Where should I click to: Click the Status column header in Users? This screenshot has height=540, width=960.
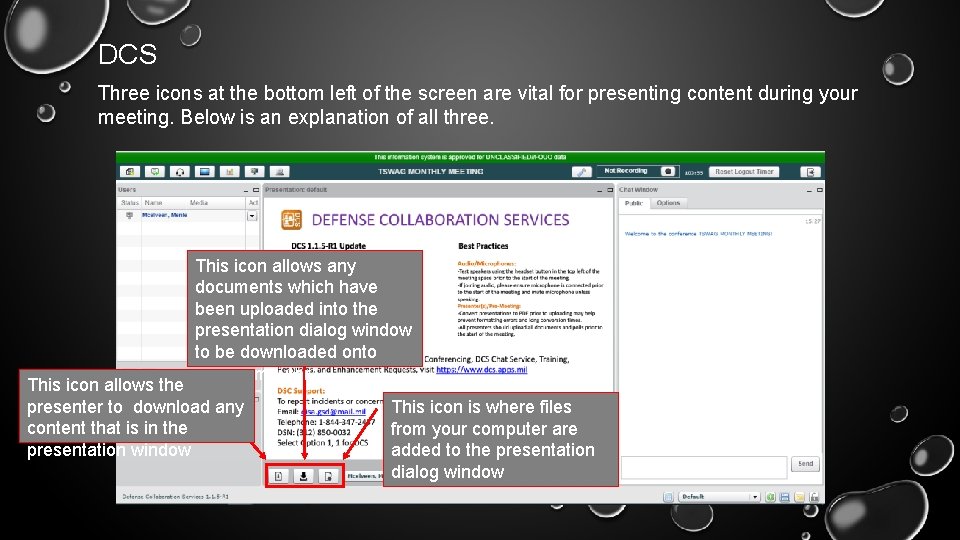(x=129, y=203)
